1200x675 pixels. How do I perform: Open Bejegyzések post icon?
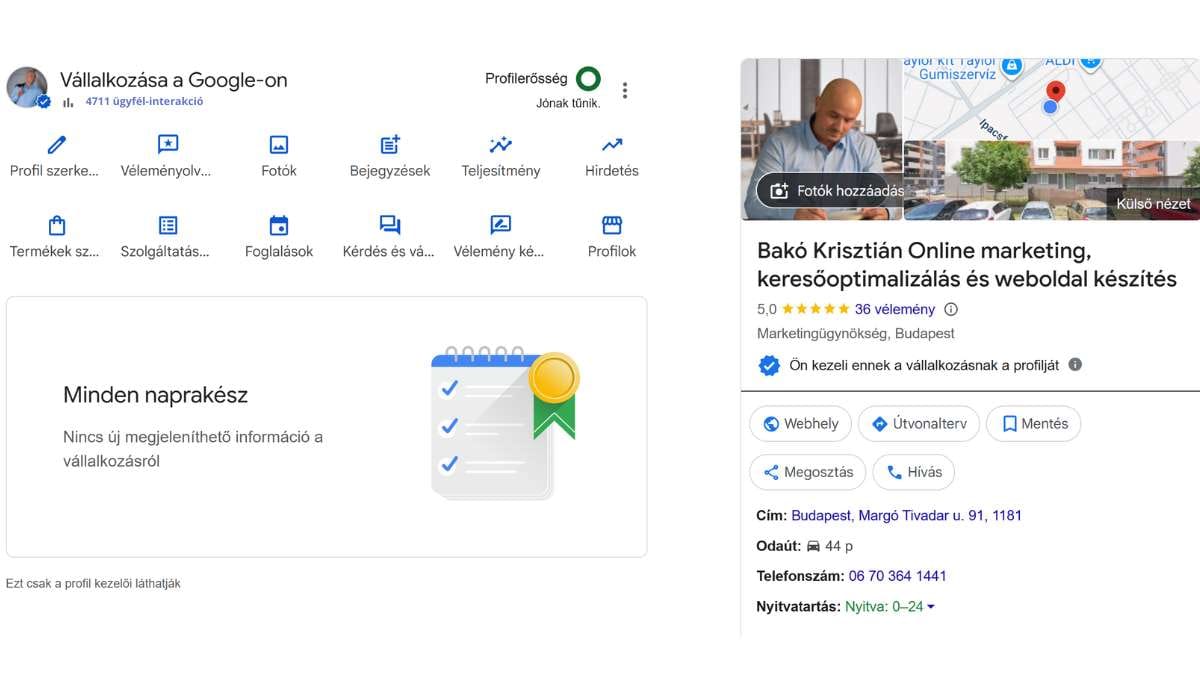[390, 146]
